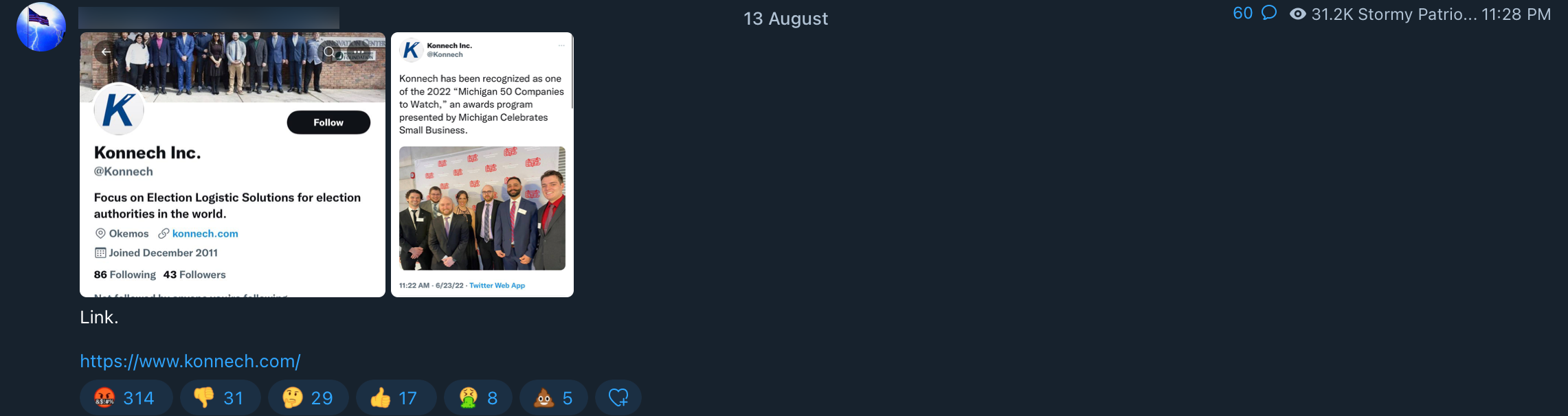Click the Follow button on Konnech's profile
Screen dimensions: 1568x416
pos(328,122)
